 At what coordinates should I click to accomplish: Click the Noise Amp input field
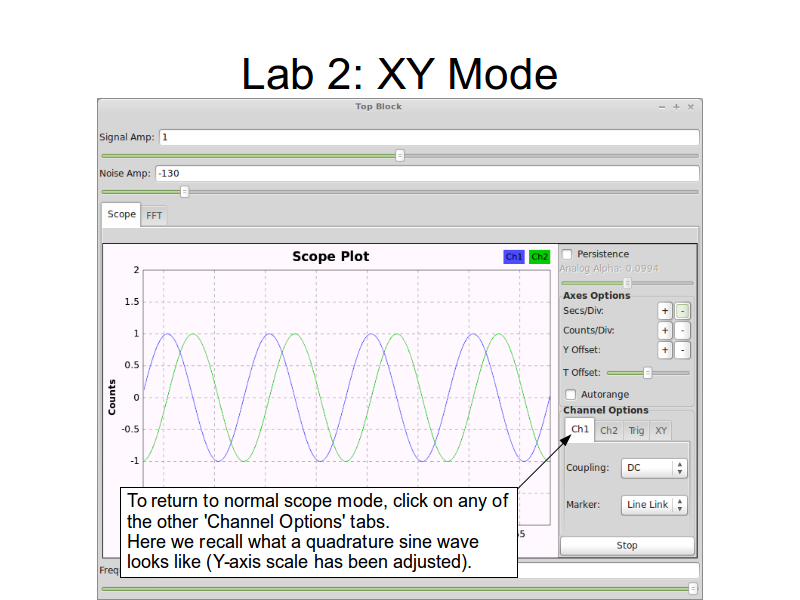click(426, 173)
